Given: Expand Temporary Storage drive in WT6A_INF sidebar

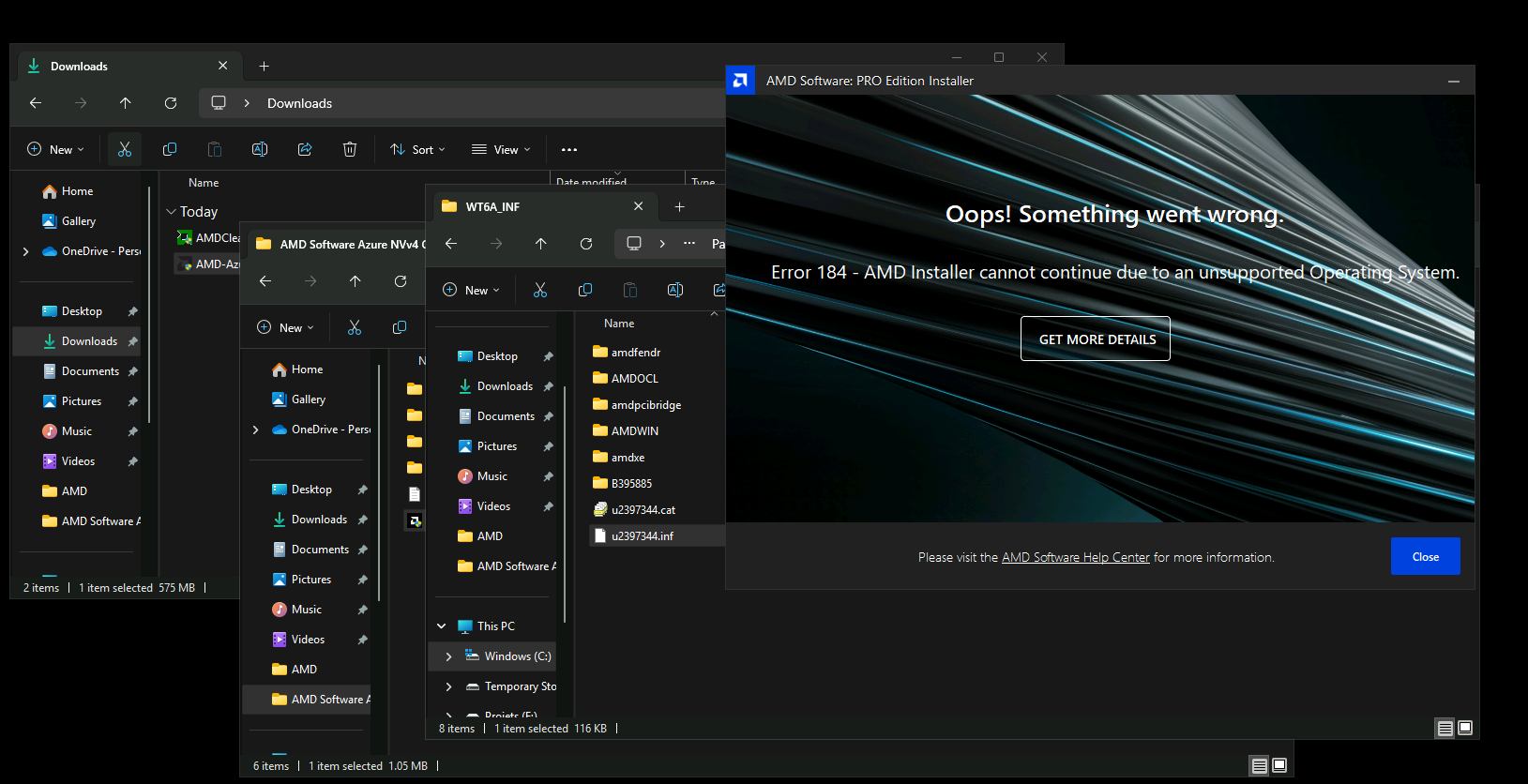Looking at the screenshot, I should pos(448,686).
